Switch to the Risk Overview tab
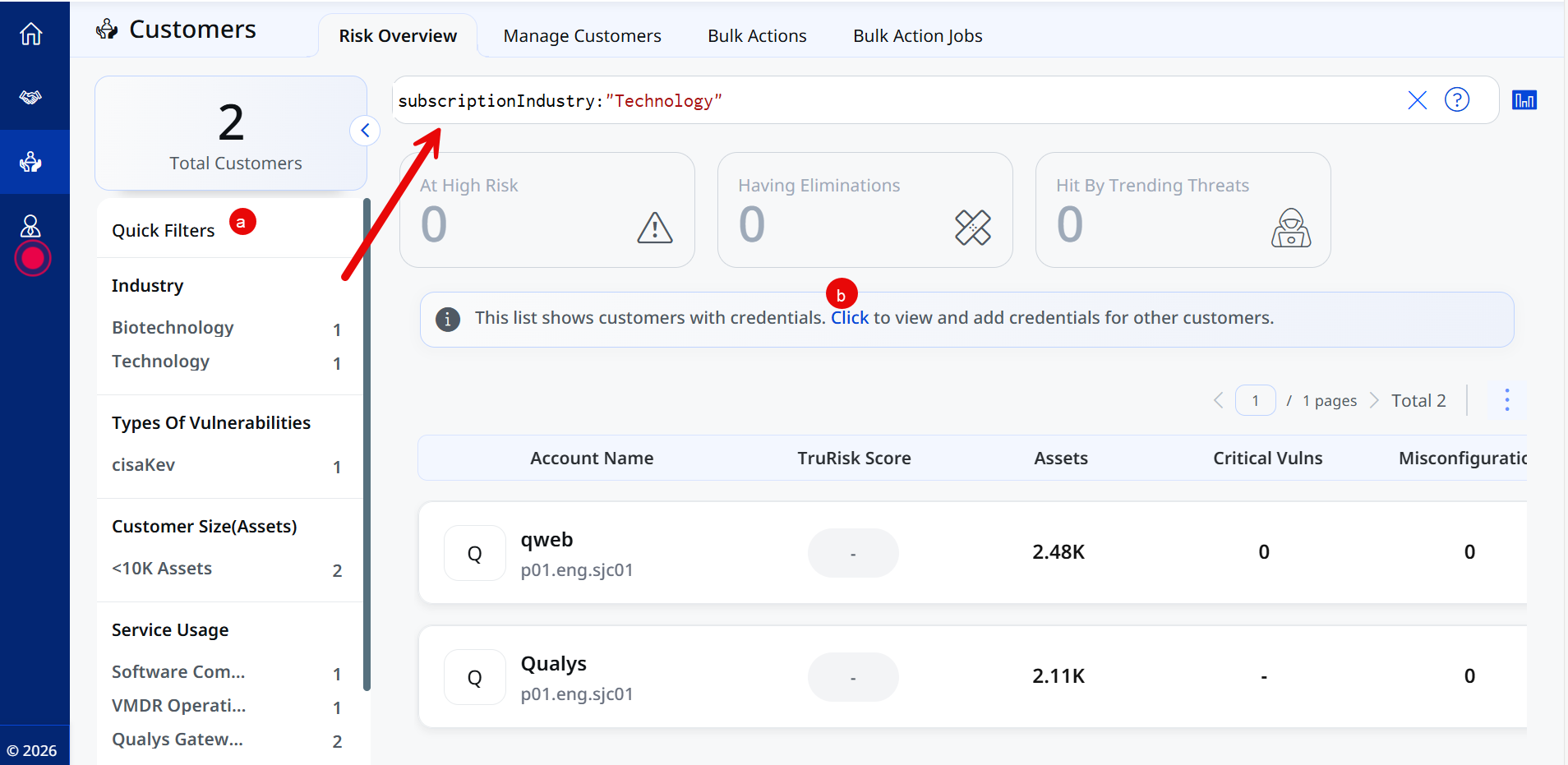The height and width of the screenshot is (765, 1568). (x=398, y=36)
